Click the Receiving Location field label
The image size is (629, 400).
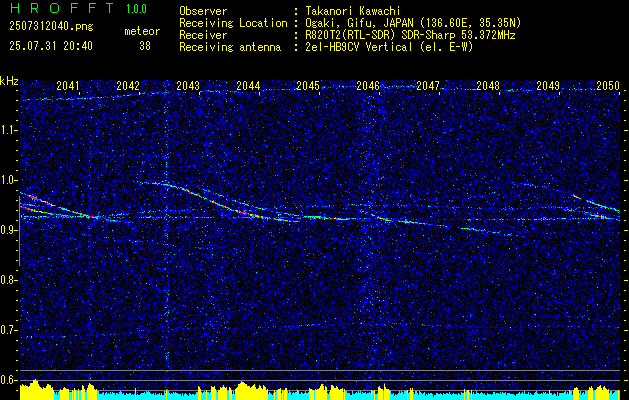pos(233,23)
